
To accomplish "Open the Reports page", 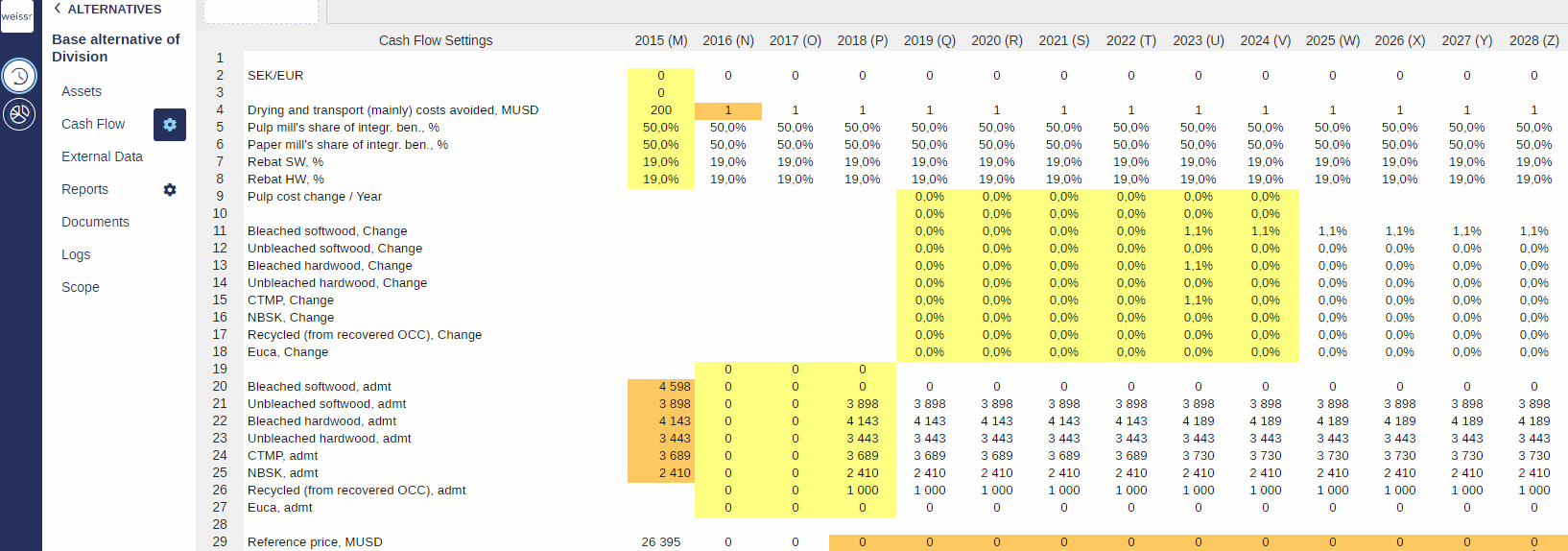I will click(x=84, y=189).
